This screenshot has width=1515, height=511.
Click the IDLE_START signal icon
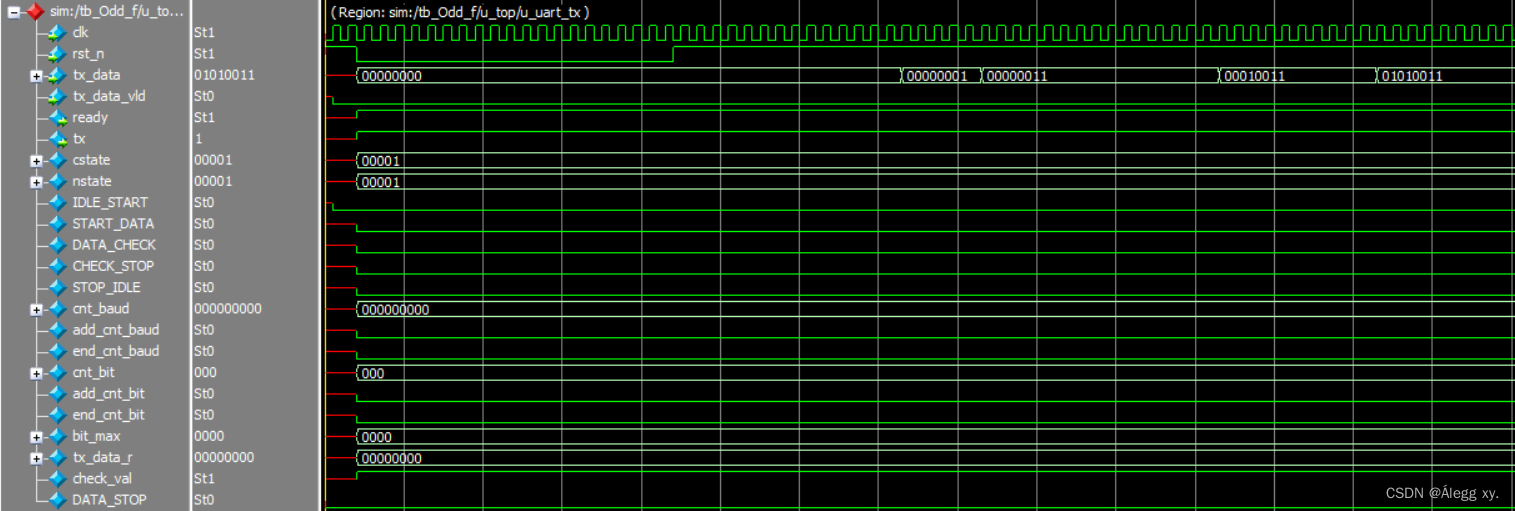(57, 202)
